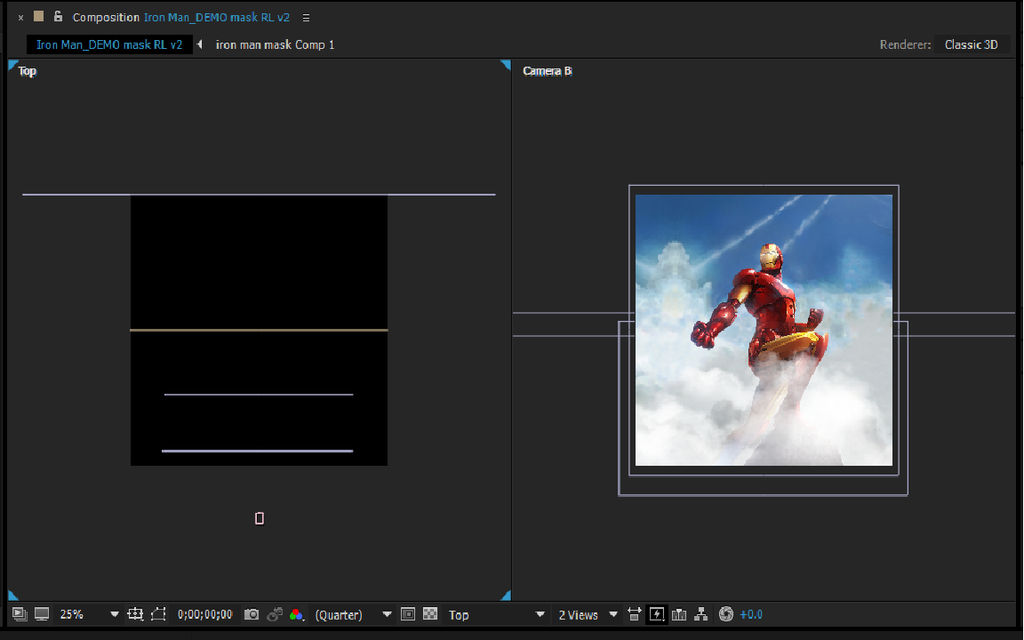Open the Top 3D view dropdown
Screen dimensions: 1024x640
[x=496, y=615]
